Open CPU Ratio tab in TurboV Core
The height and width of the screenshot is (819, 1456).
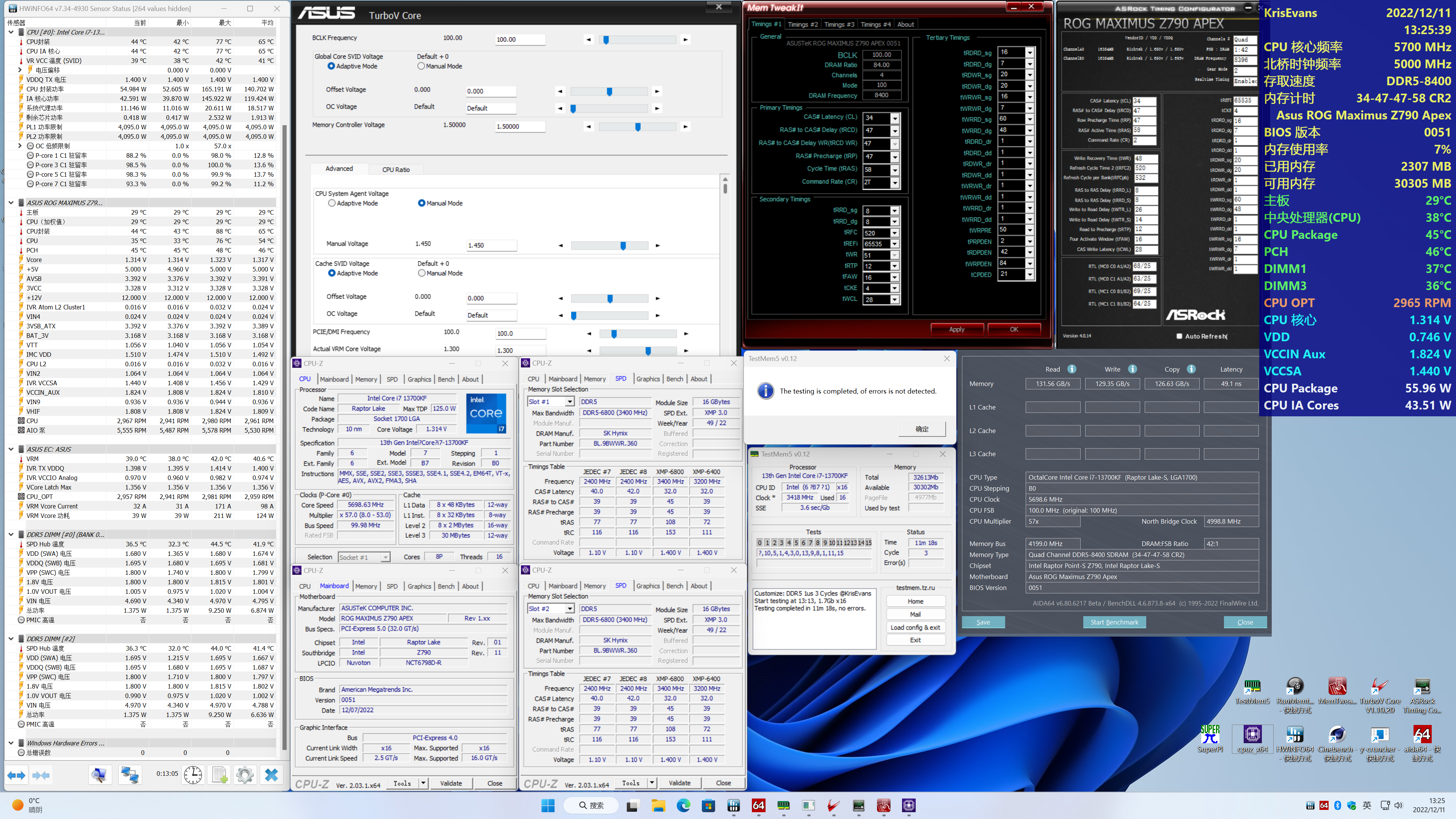tap(395, 169)
